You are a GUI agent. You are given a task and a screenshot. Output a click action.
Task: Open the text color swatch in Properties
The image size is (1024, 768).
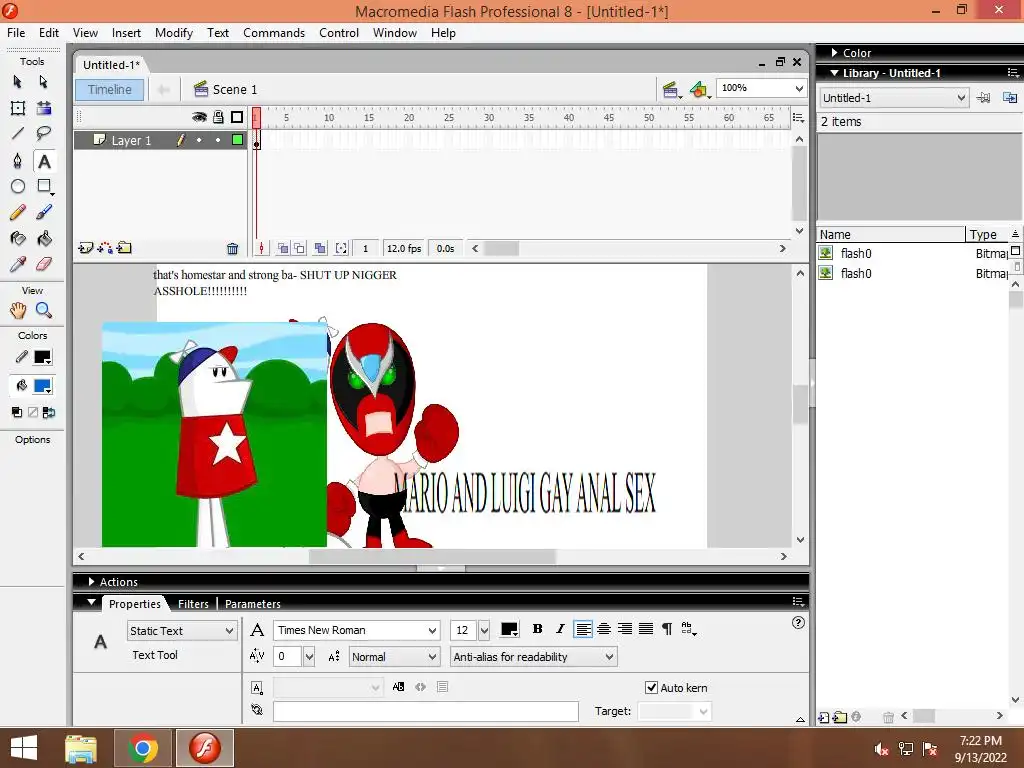point(509,630)
